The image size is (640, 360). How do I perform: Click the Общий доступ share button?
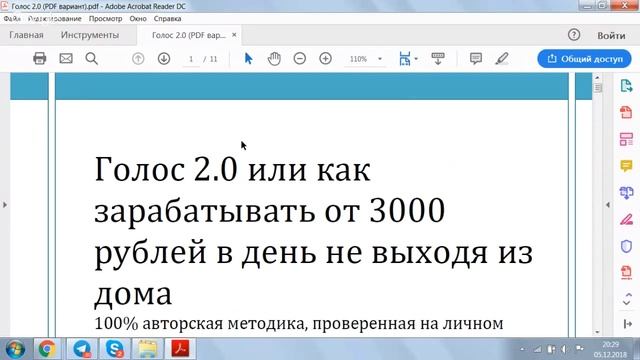click(584, 59)
